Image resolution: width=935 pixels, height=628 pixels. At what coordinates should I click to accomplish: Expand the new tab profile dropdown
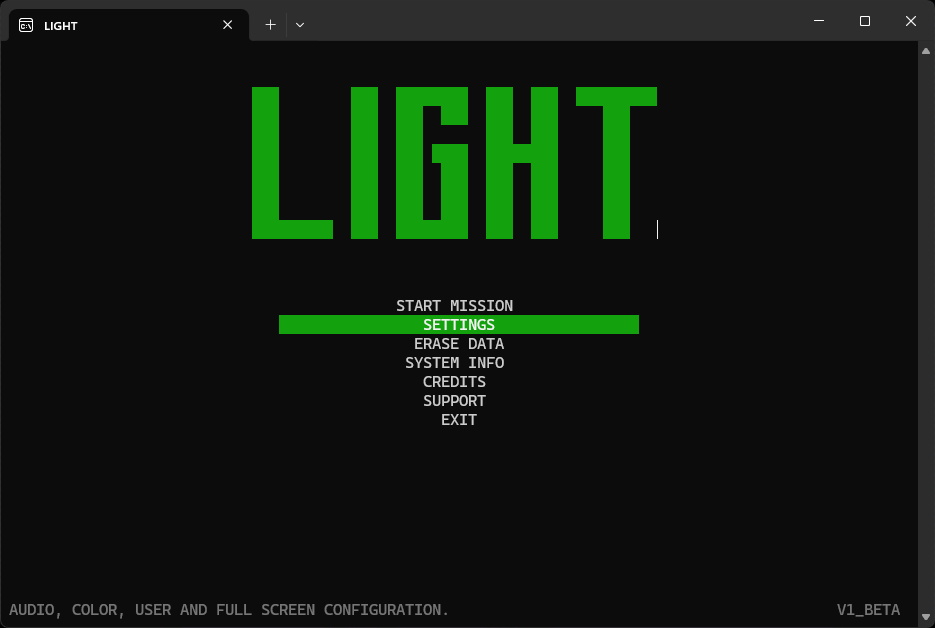pos(300,25)
